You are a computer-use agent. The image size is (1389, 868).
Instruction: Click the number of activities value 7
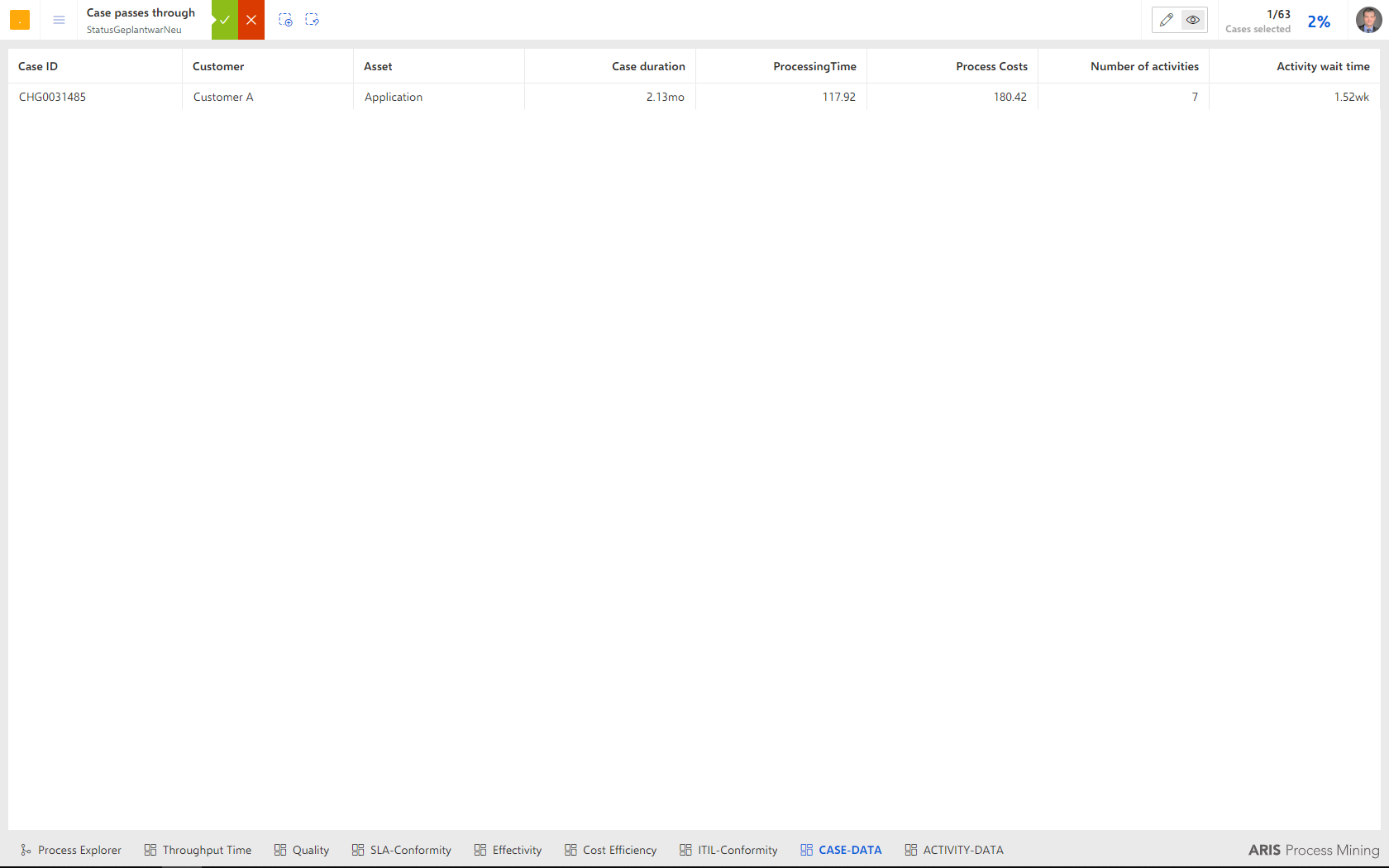click(1195, 97)
